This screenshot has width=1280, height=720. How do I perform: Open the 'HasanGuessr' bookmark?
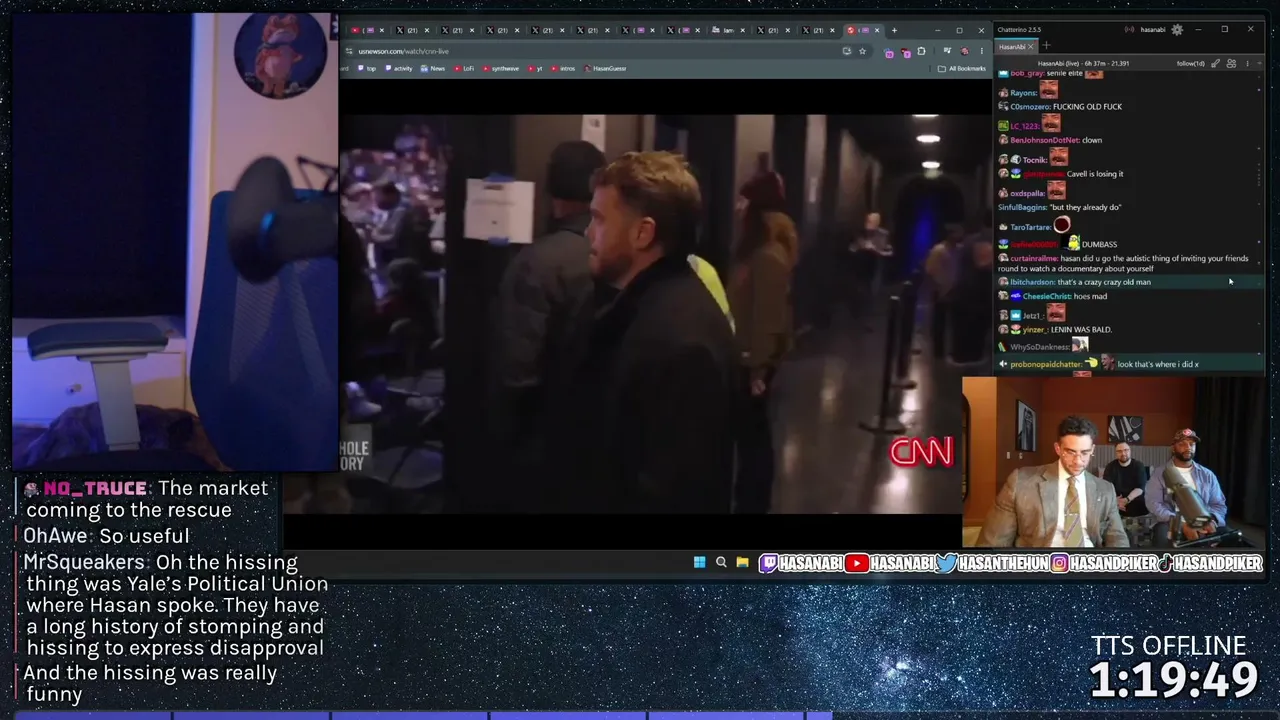[605, 68]
